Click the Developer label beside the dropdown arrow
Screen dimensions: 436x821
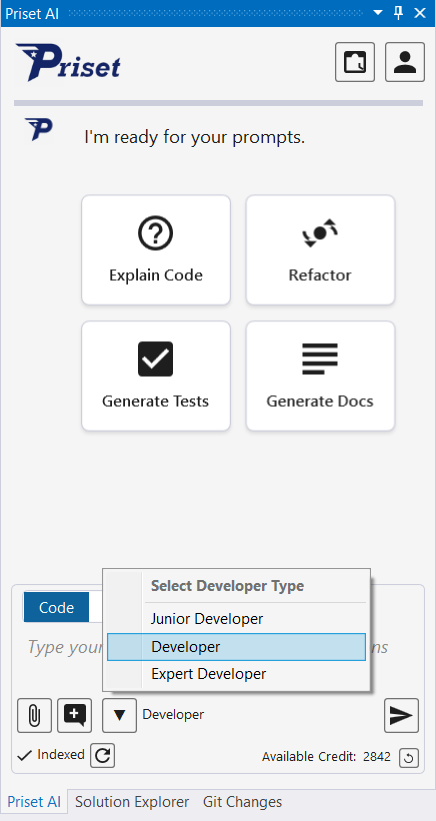[173, 714]
